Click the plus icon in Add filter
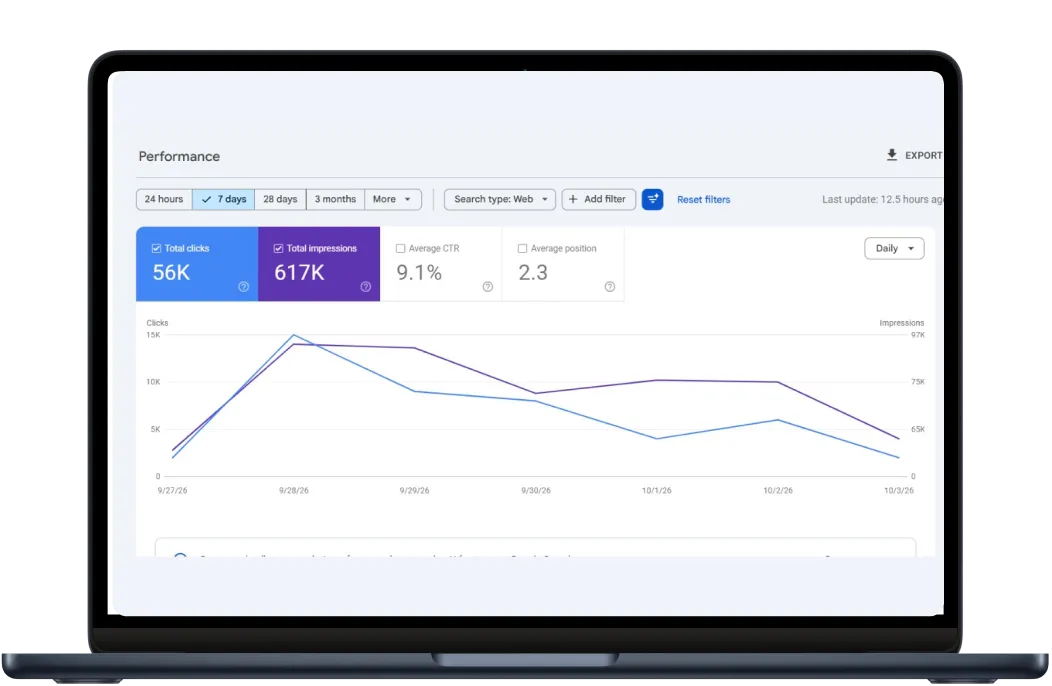The image size is (1052, 686). tap(573, 199)
